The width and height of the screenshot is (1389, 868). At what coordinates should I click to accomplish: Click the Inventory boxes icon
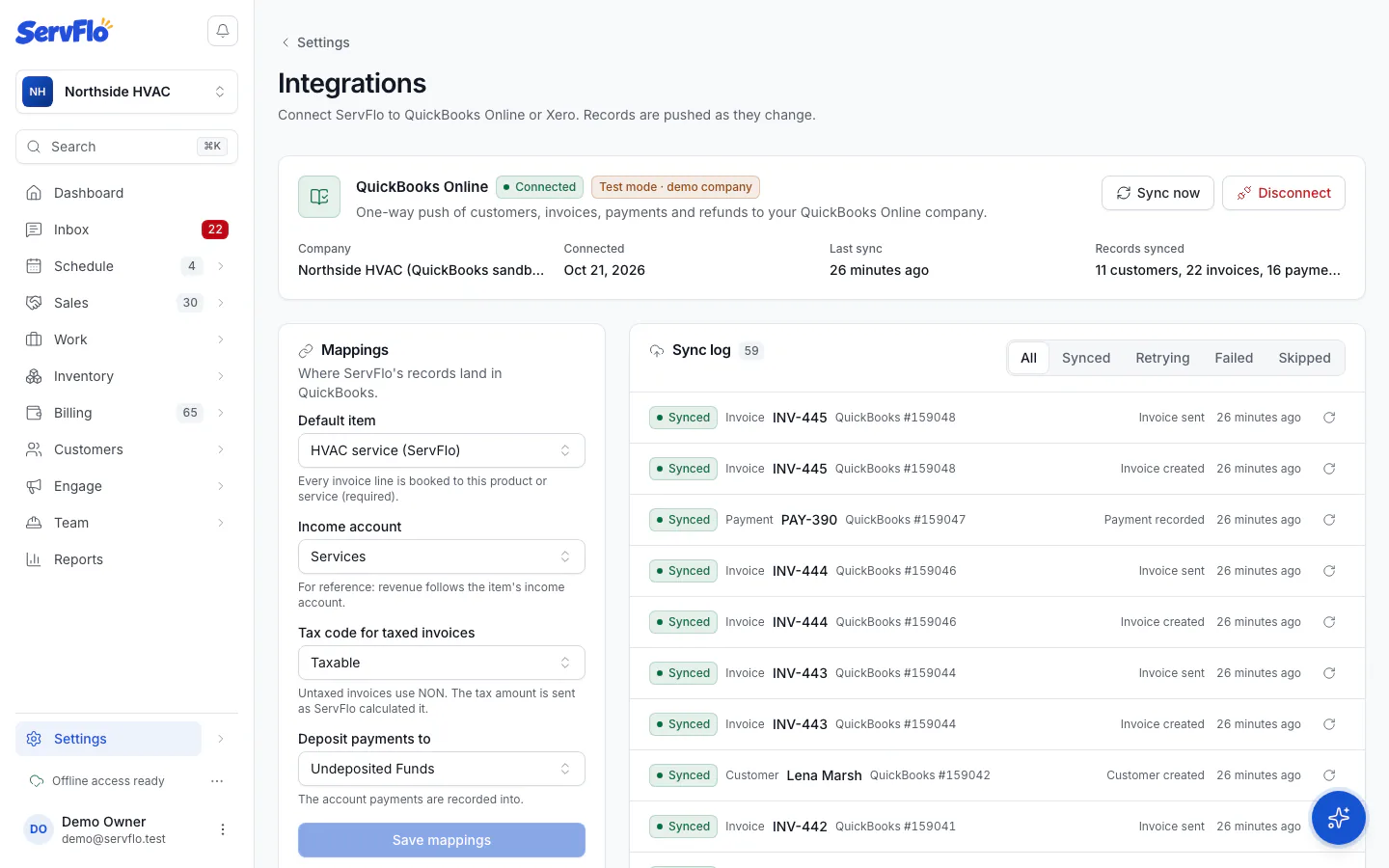click(x=34, y=376)
